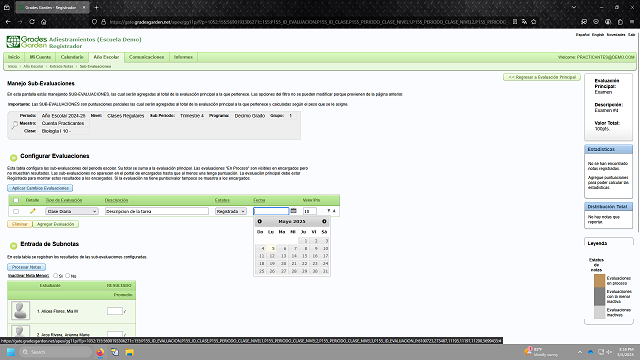The height and width of the screenshot is (360, 640).
Task: Click the Grades Garden logo
Action: (x=27, y=42)
